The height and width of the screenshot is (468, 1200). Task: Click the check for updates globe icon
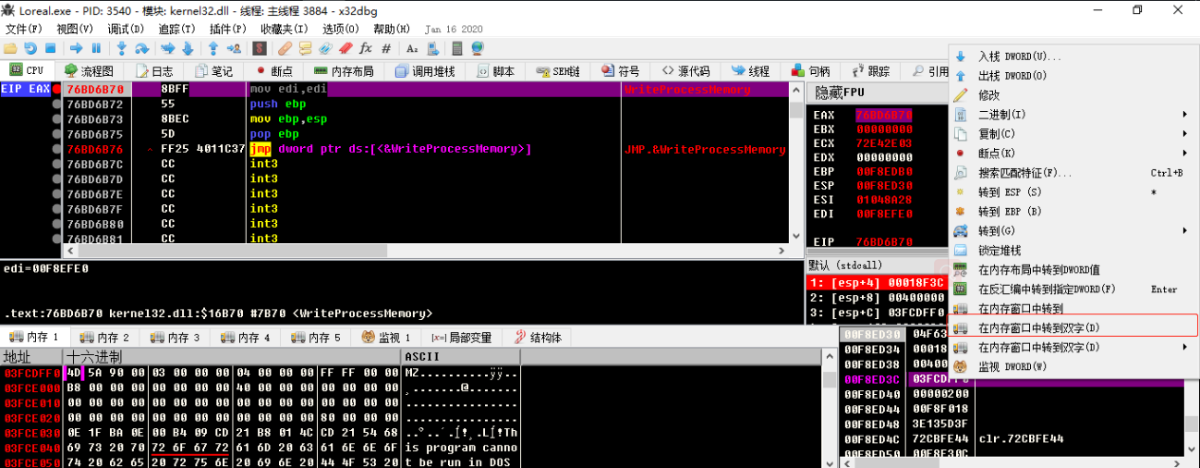pos(478,48)
